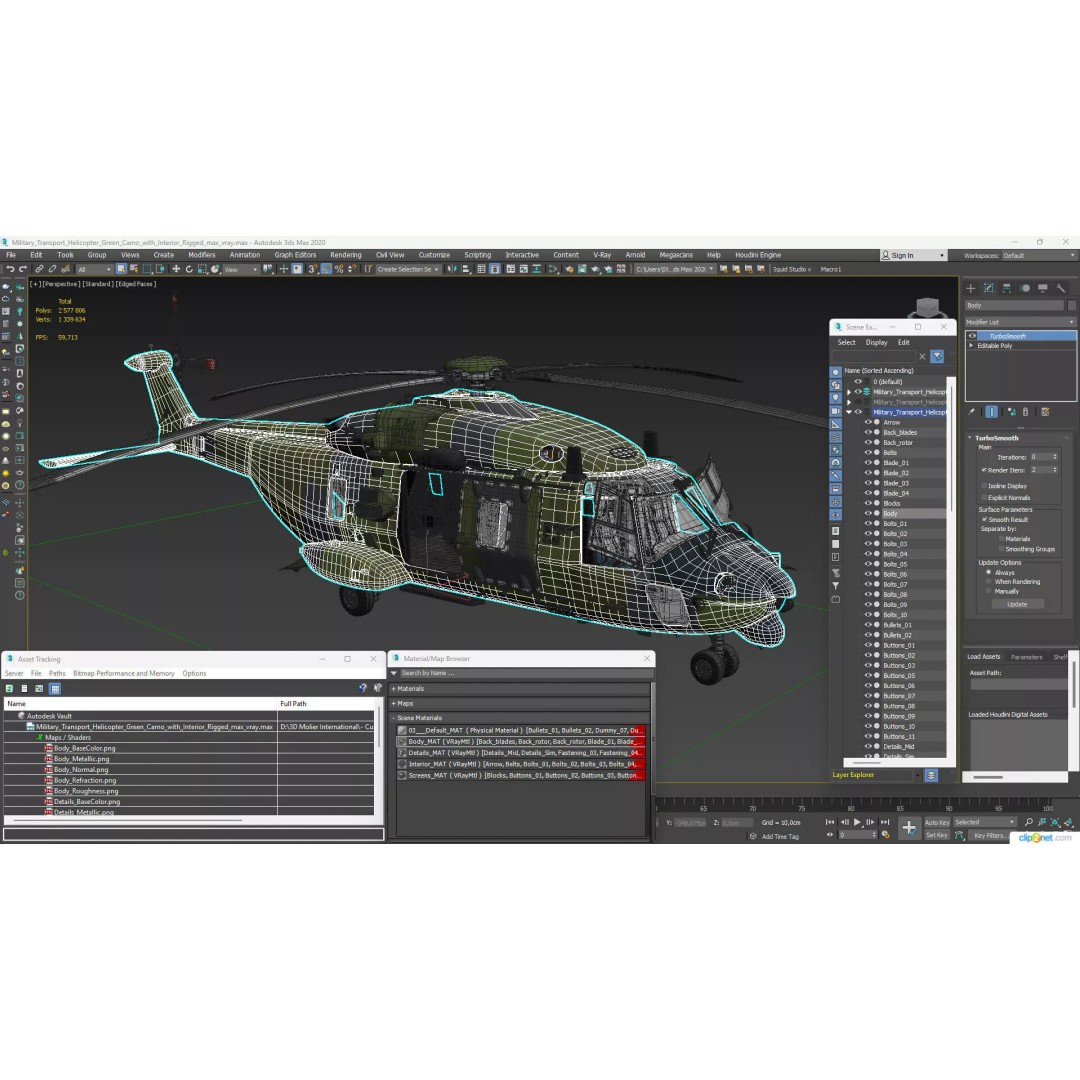
Task: Click the ViewCube in the viewport
Action: pos(927,307)
